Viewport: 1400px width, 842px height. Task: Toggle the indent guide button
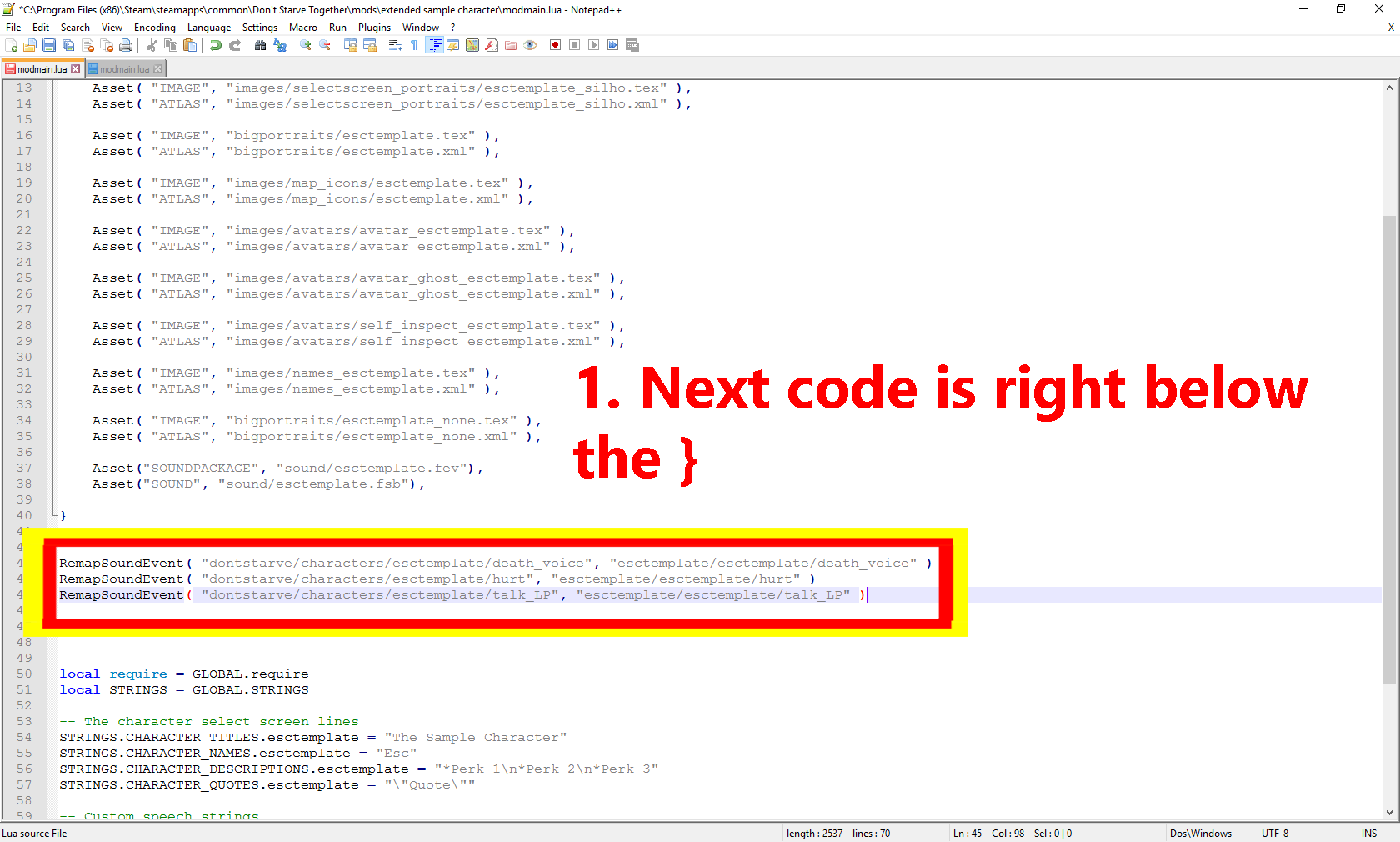point(434,45)
